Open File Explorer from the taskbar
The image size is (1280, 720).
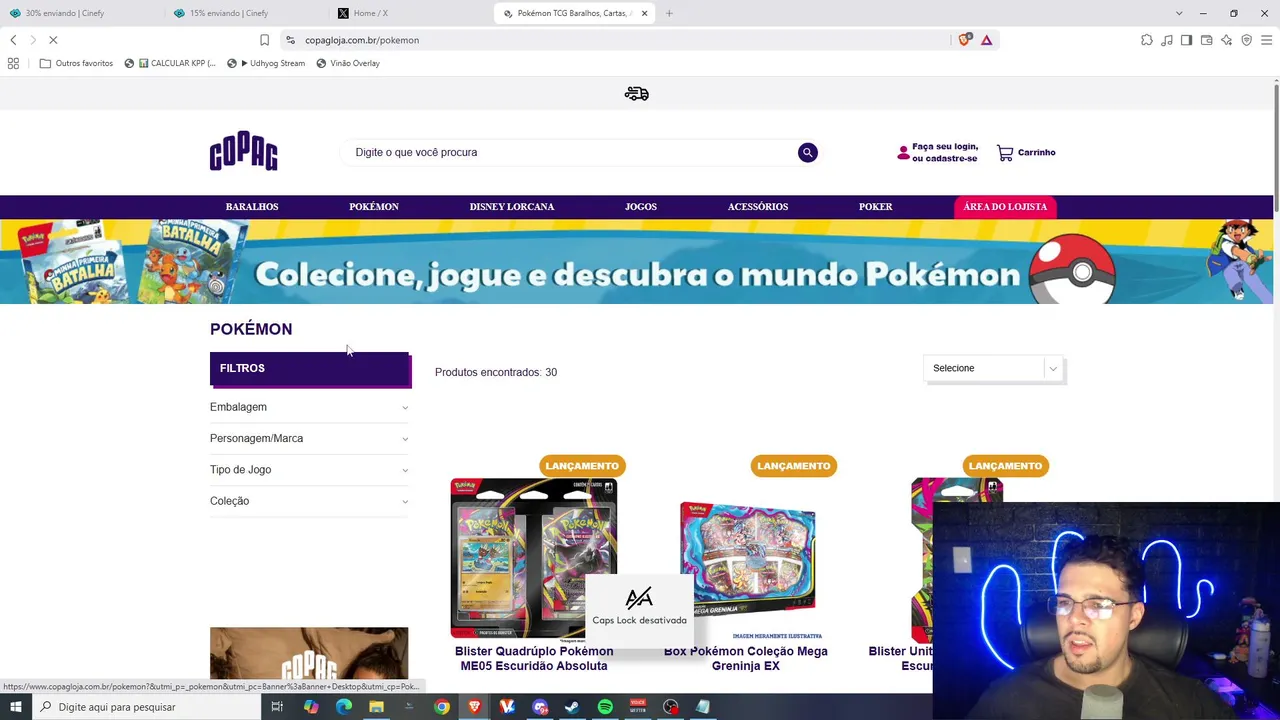376,707
